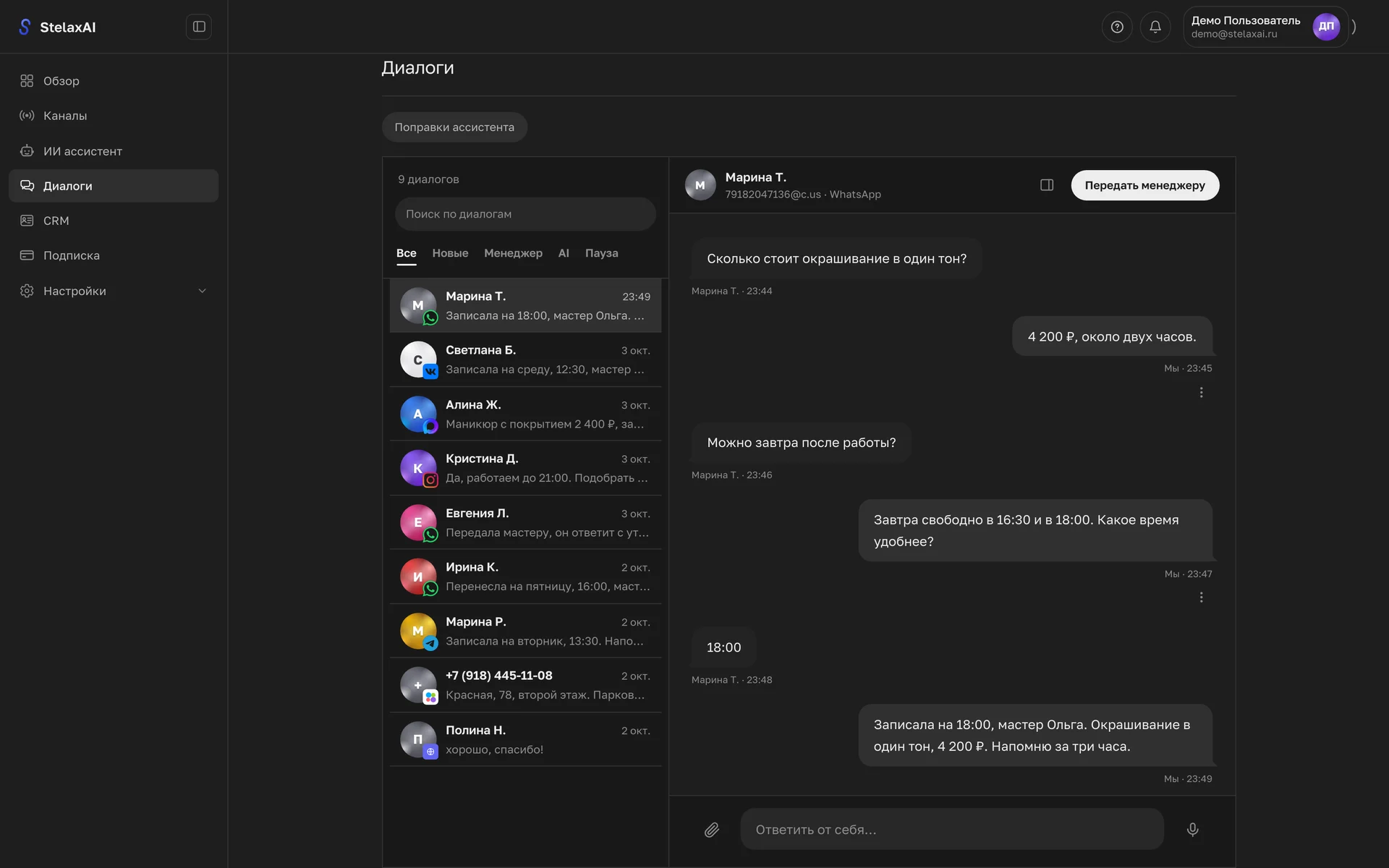Focus the Поиск по диалогам field
This screenshot has height=868, width=1389.
point(525,214)
